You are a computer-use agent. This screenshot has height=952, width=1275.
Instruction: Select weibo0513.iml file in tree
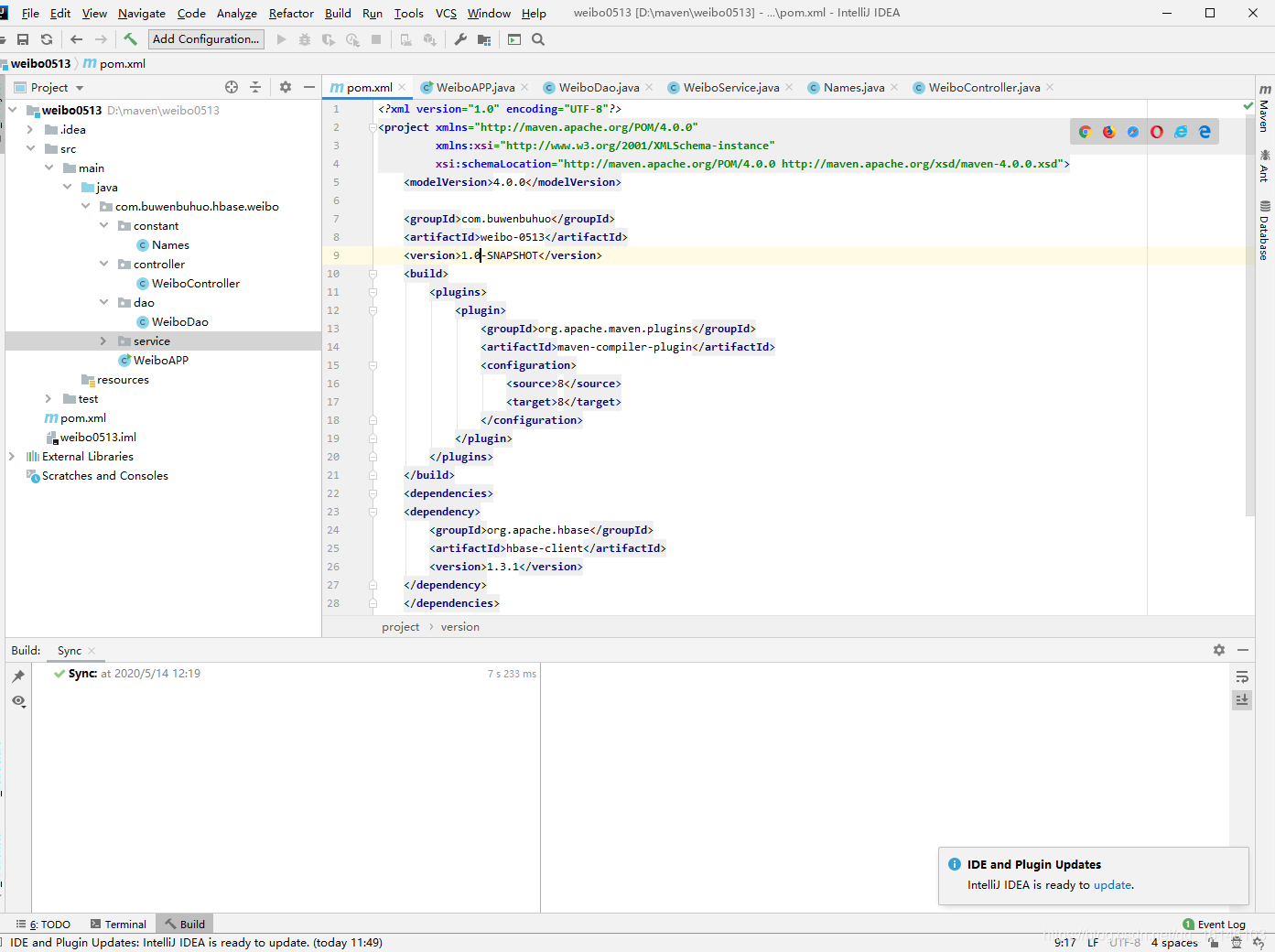(98, 437)
